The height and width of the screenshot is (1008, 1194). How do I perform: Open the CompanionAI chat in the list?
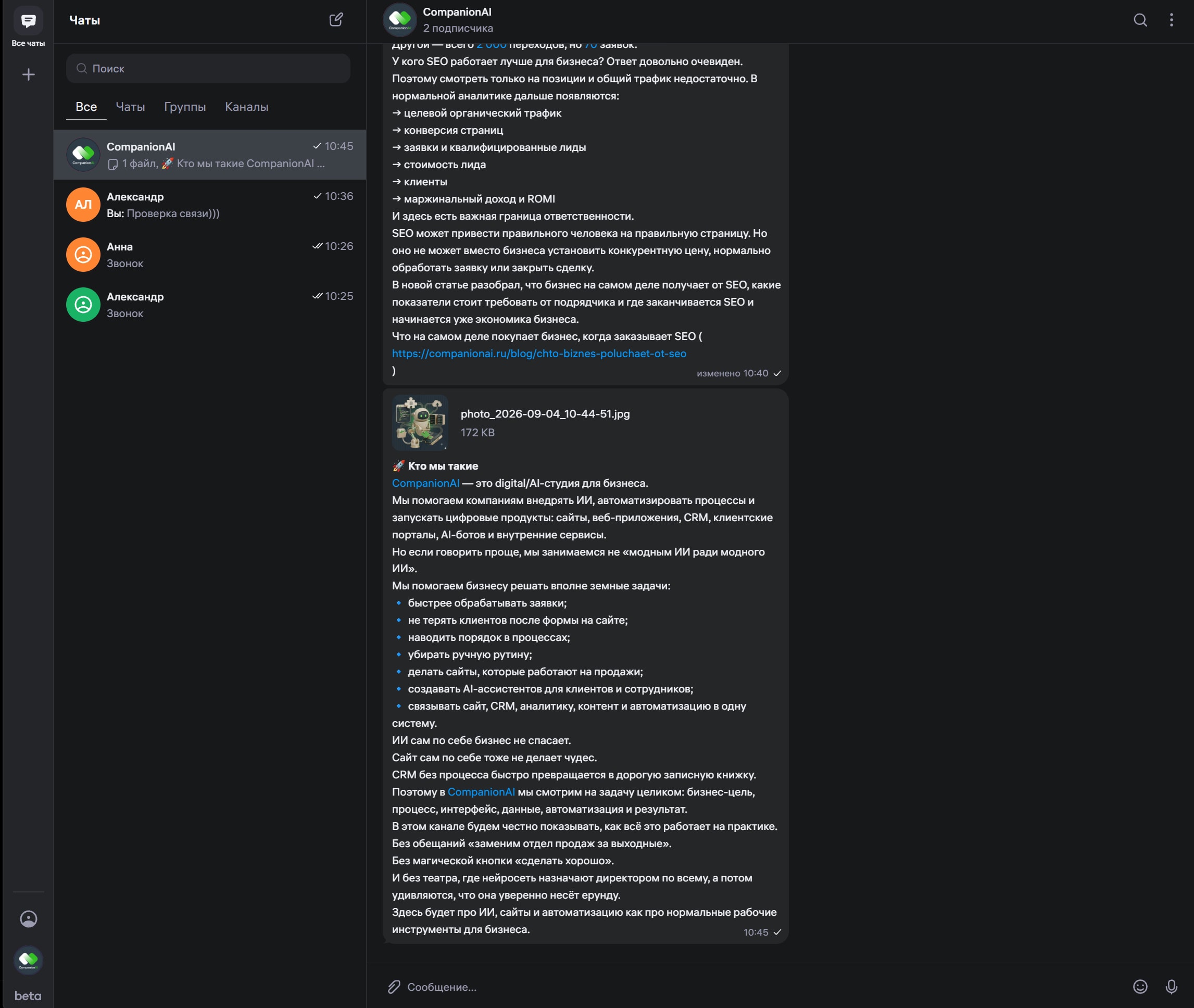210,154
